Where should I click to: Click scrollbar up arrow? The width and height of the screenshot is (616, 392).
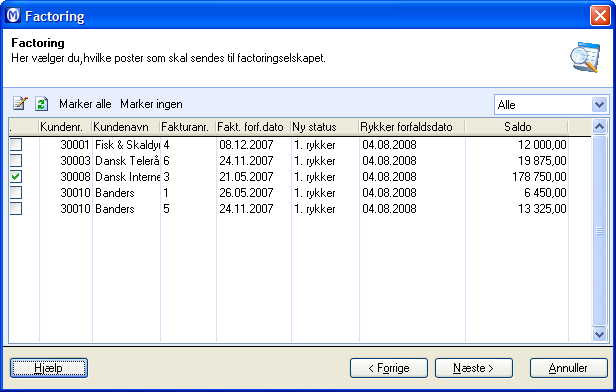[599, 126]
